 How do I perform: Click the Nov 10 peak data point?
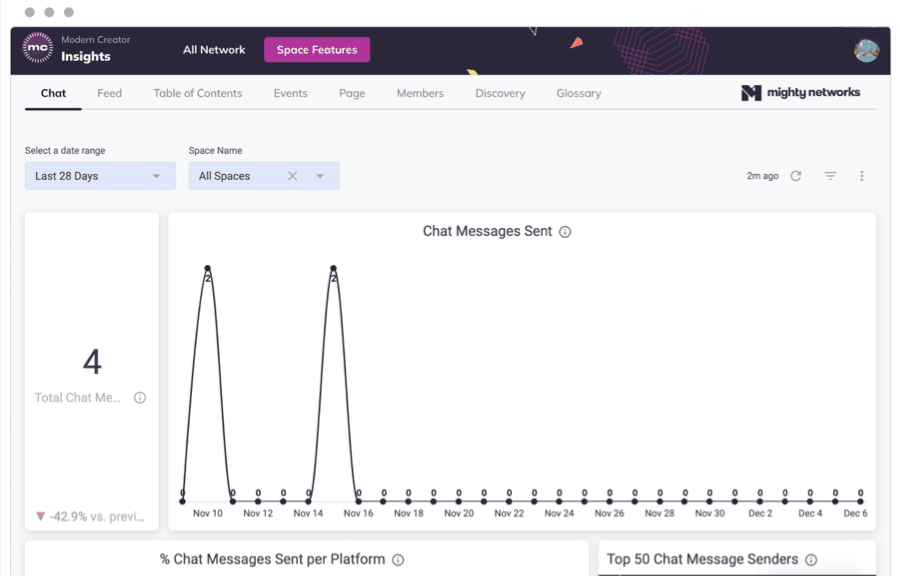click(208, 268)
